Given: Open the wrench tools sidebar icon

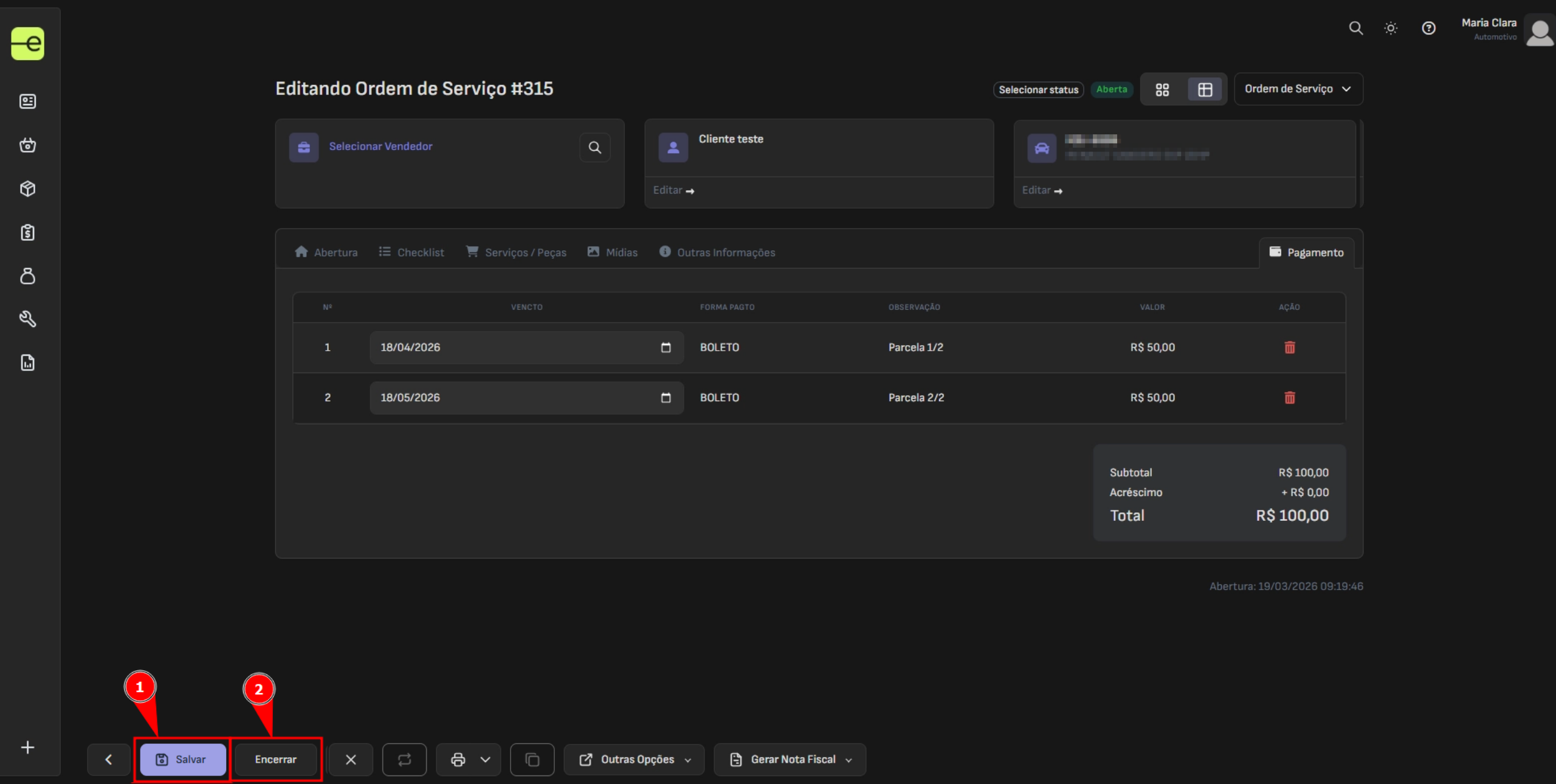Looking at the screenshot, I should pyautogui.click(x=27, y=319).
